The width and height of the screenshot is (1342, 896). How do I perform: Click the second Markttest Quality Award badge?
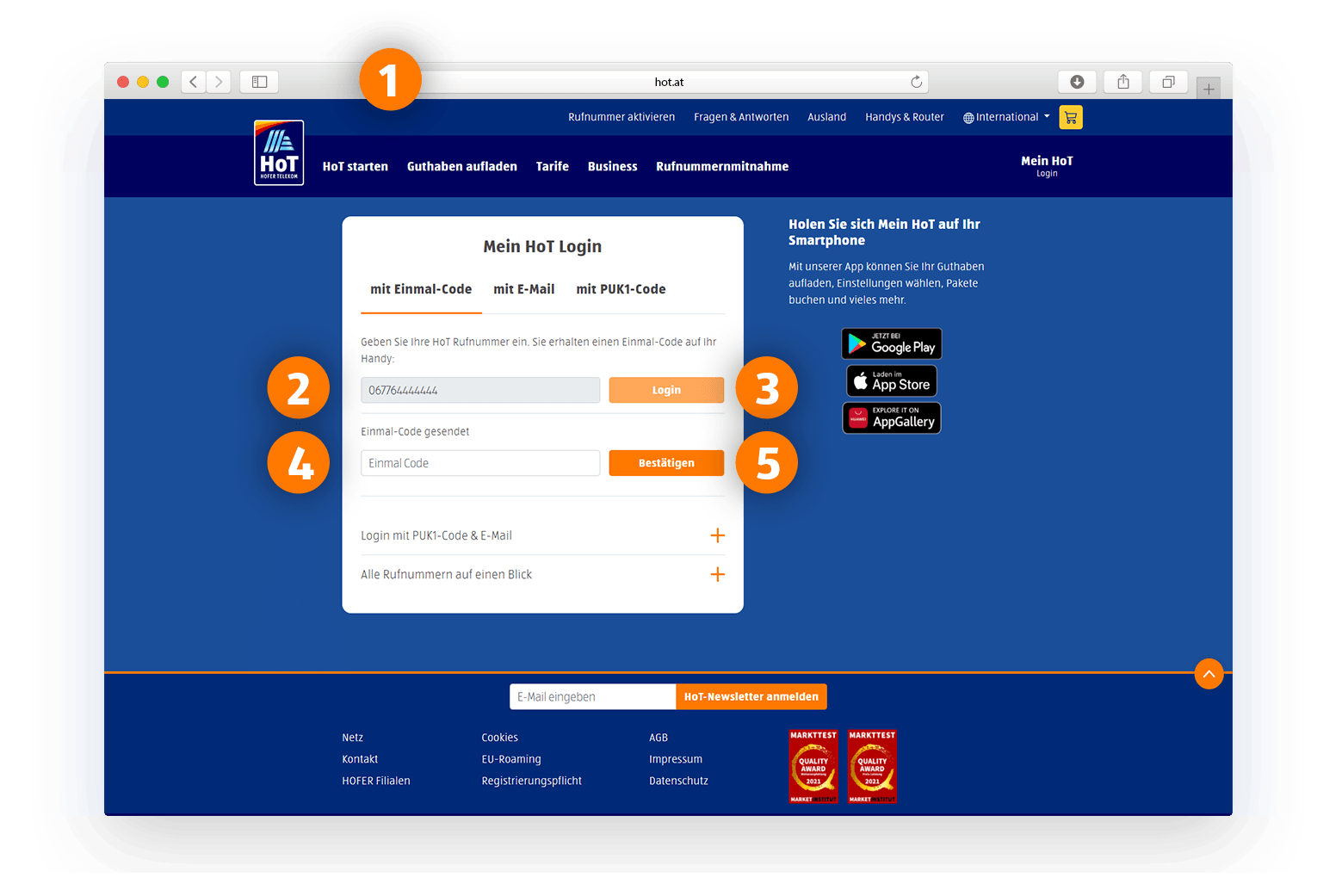[x=872, y=766]
